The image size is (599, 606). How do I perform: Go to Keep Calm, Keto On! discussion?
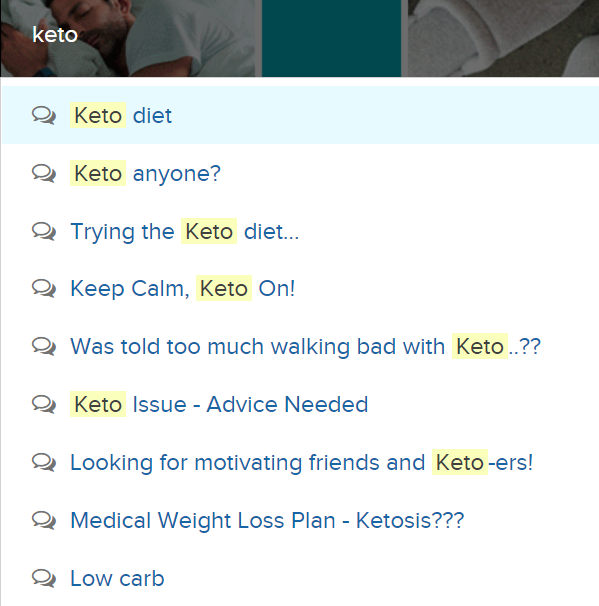(x=183, y=288)
